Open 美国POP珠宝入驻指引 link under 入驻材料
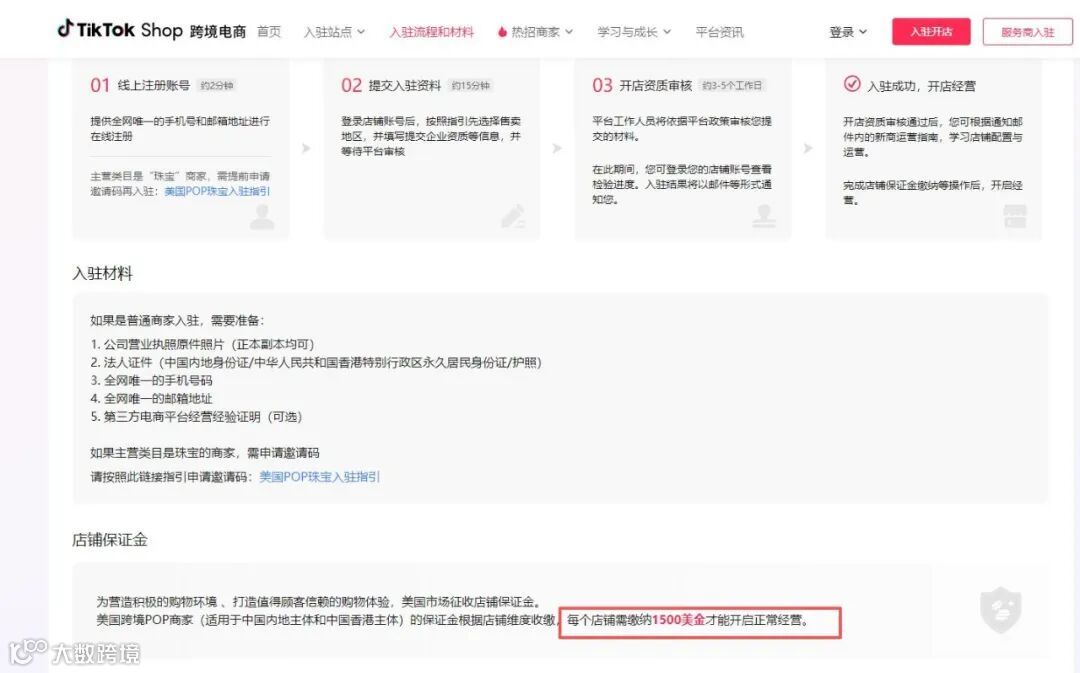This screenshot has height=673, width=1080. click(320, 477)
